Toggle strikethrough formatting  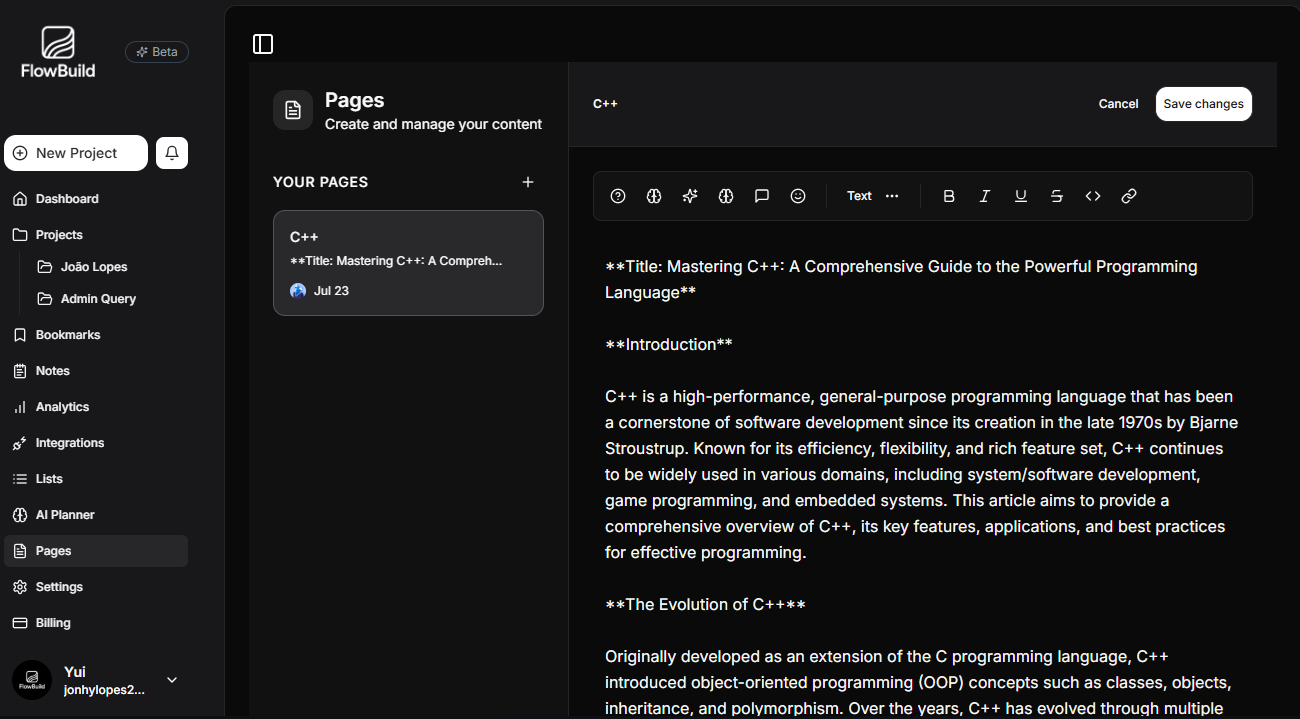point(1057,196)
